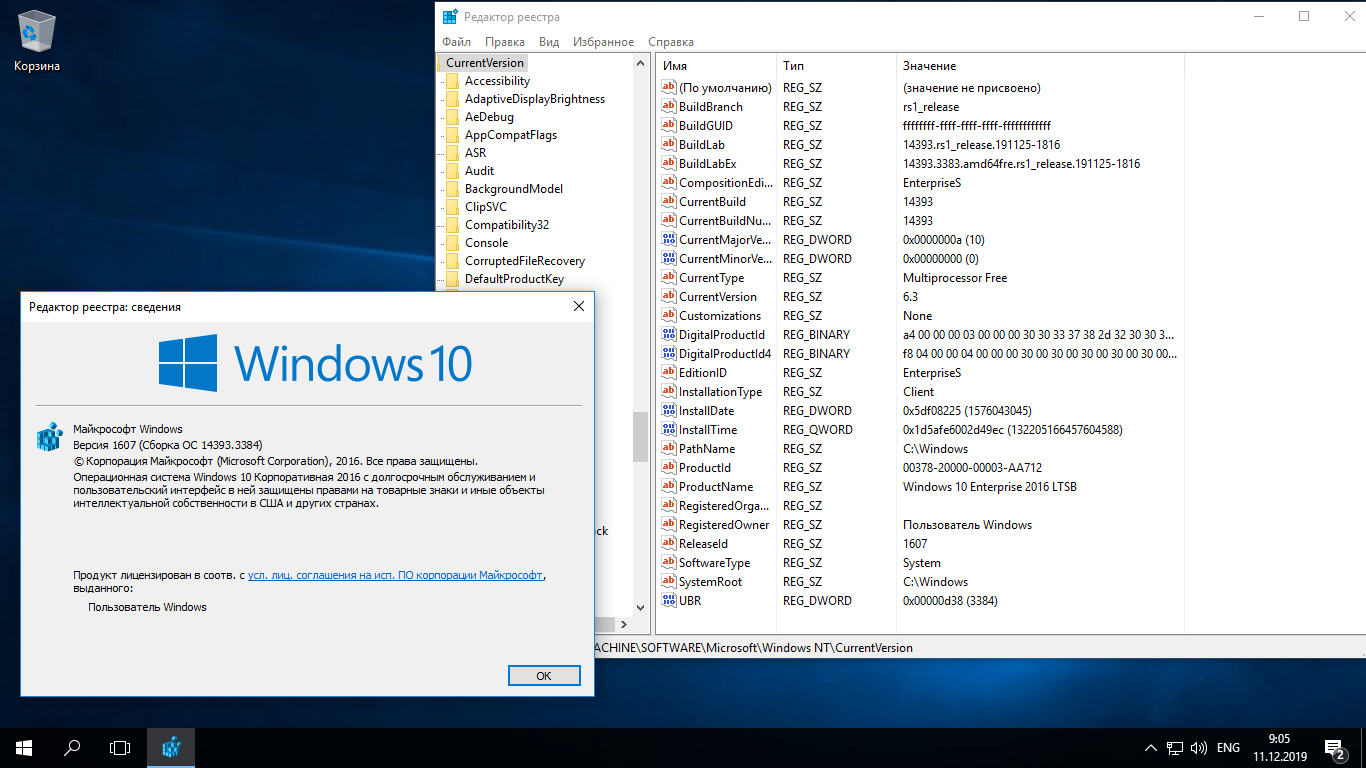Open the Справка menu
The width and height of the screenshot is (1366, 768).
[670, 42]
